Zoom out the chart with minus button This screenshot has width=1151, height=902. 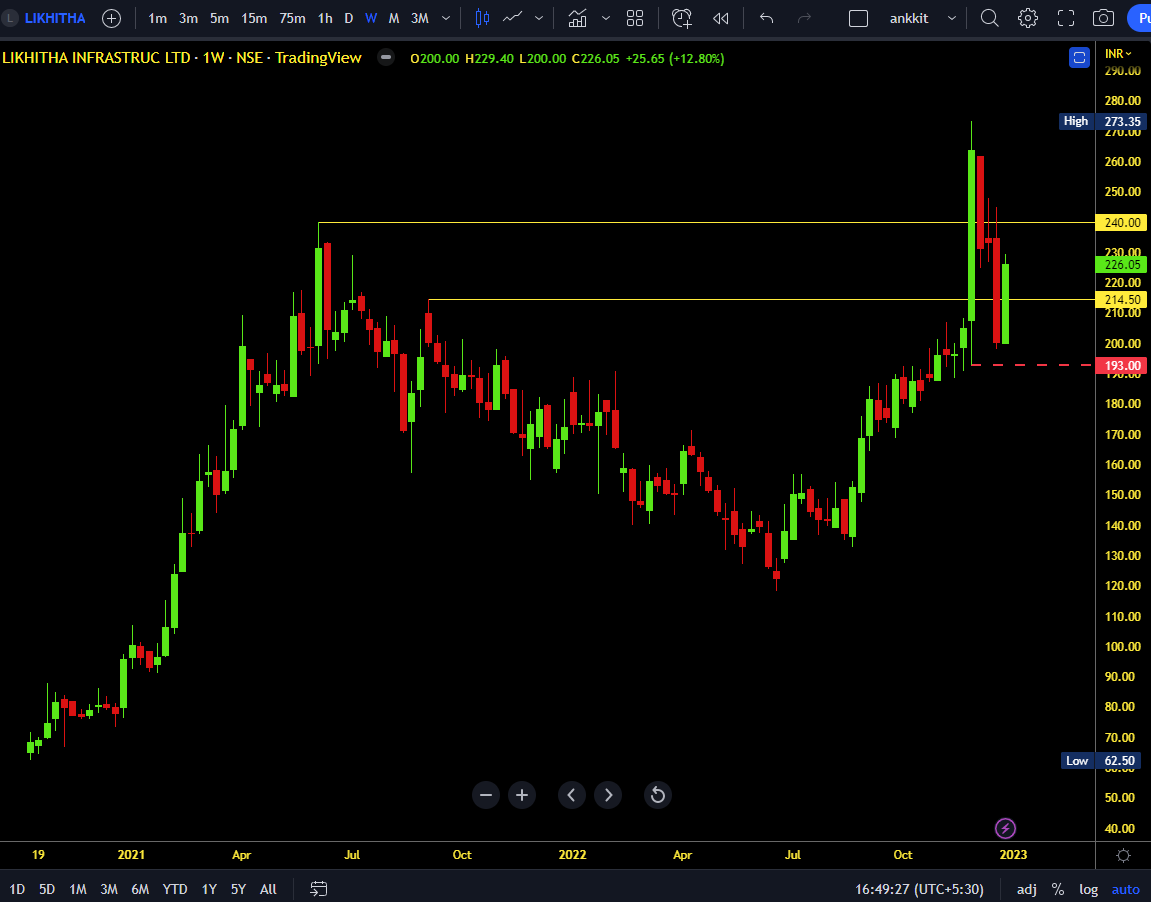pos(486,795)
